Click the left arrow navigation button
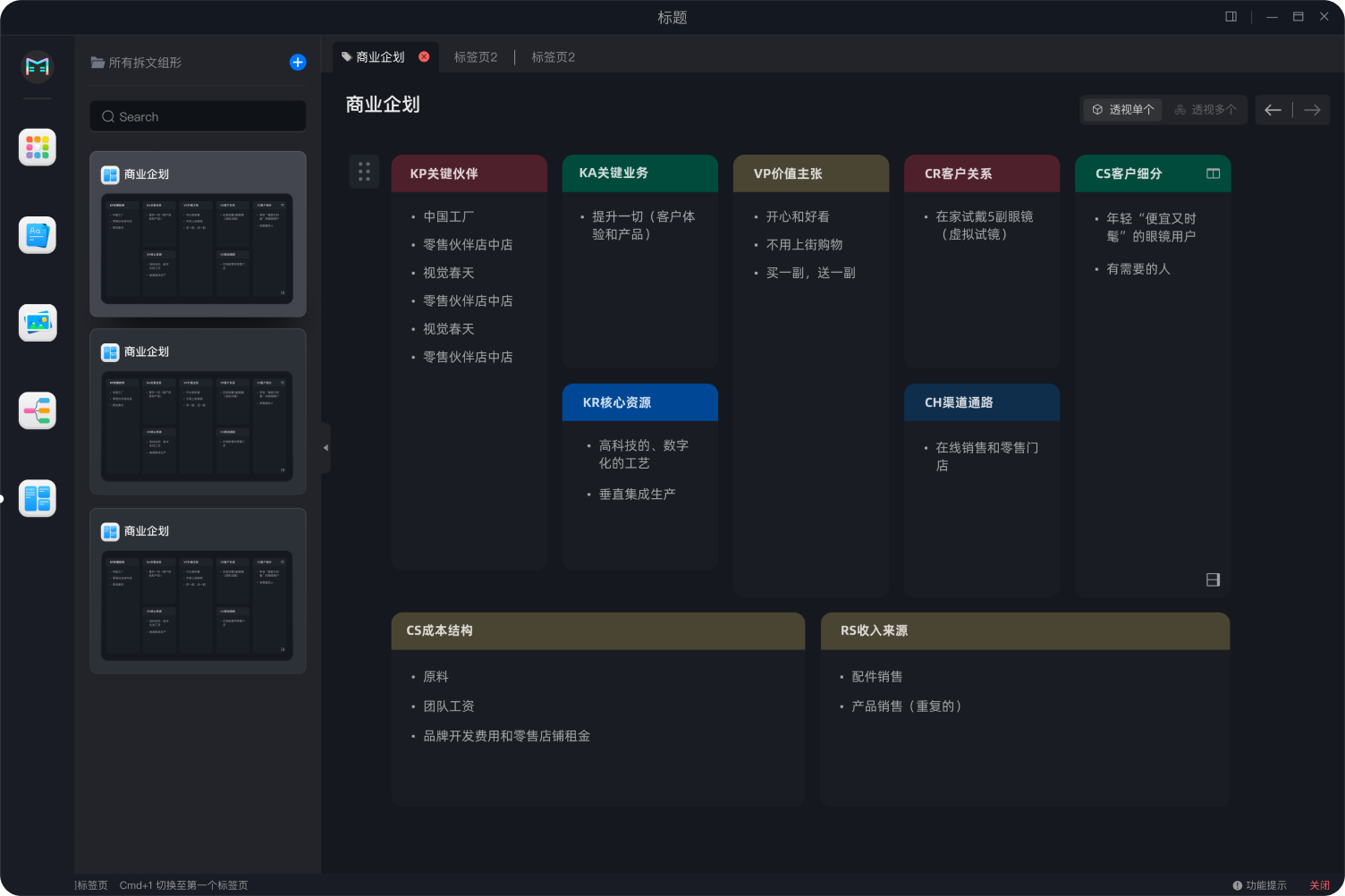1345x896 pixels. point(1273,110)
